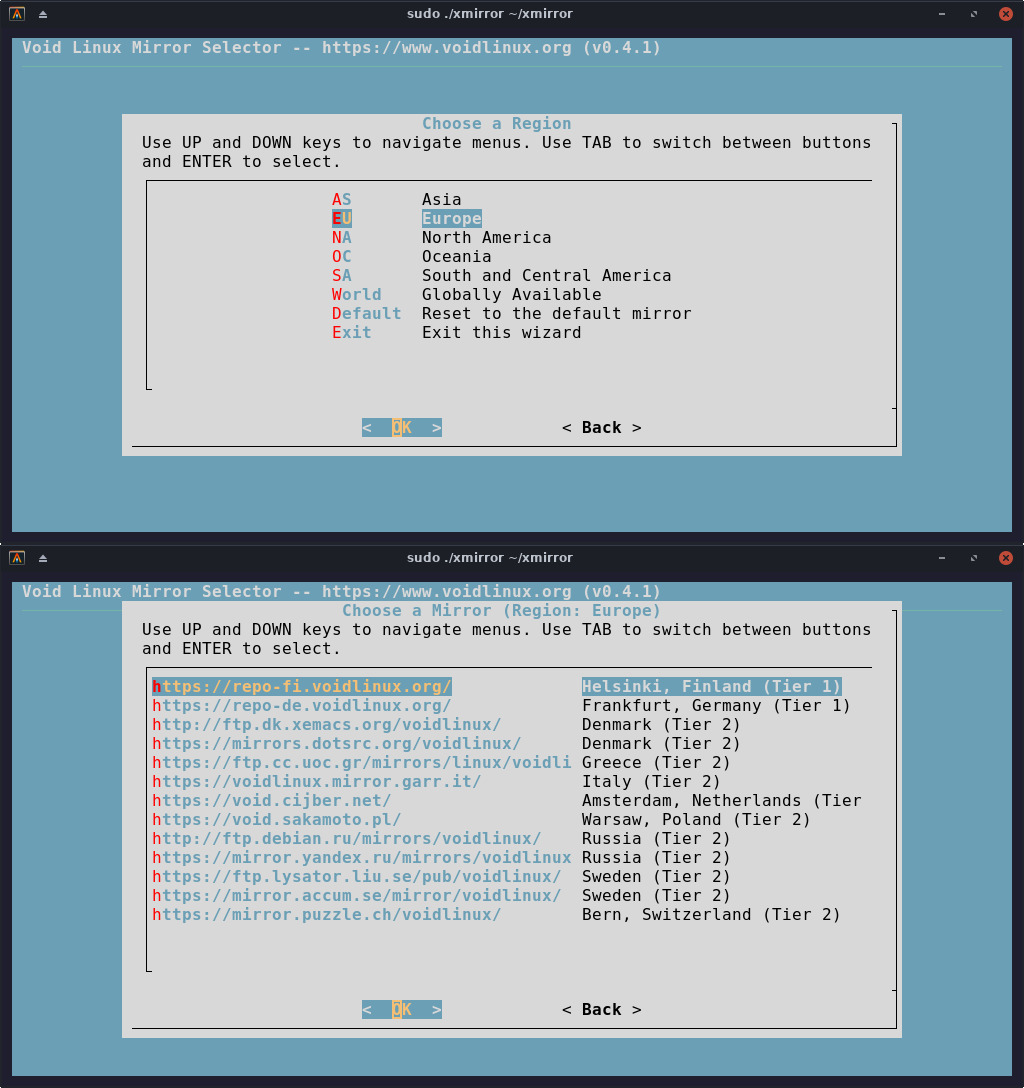Select the Oceania region option
Image resolution: width=1024 pixels, height=1088 pixels.
click(x=456, y=257)
